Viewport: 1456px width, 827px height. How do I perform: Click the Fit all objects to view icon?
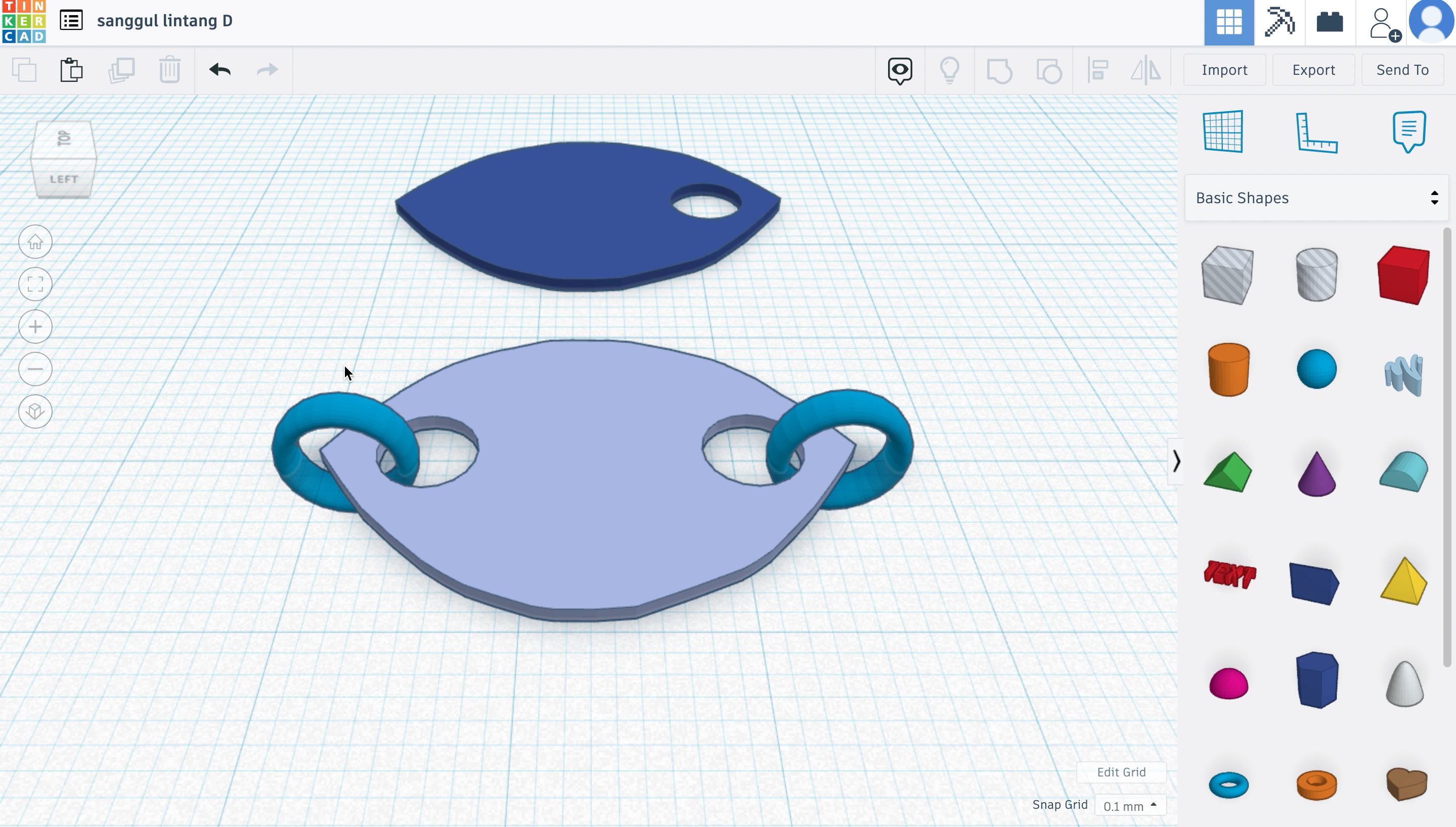pyautogui.click(x=35, y=284)
